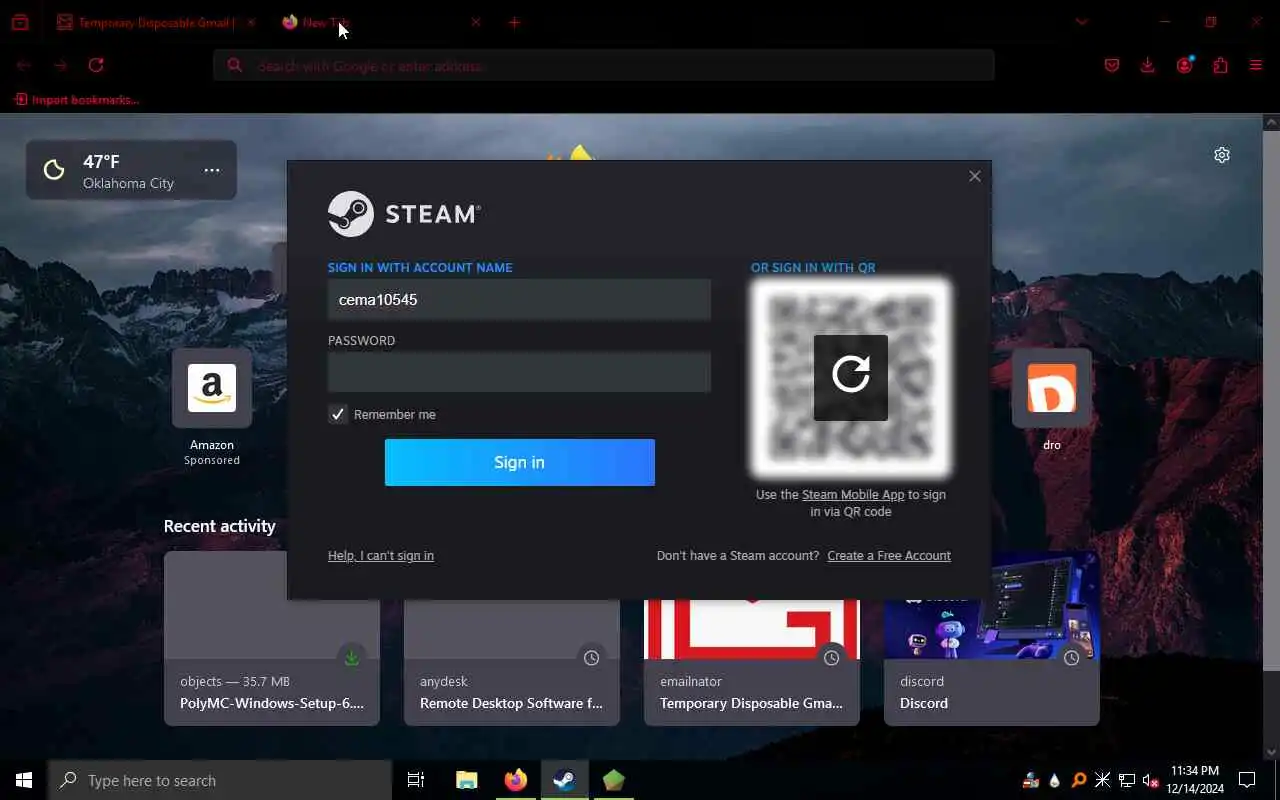The width and height of the screenshot is (1280, 800).
Task: Click the muted volume tray icon
Action: (x=1151, y=780)
